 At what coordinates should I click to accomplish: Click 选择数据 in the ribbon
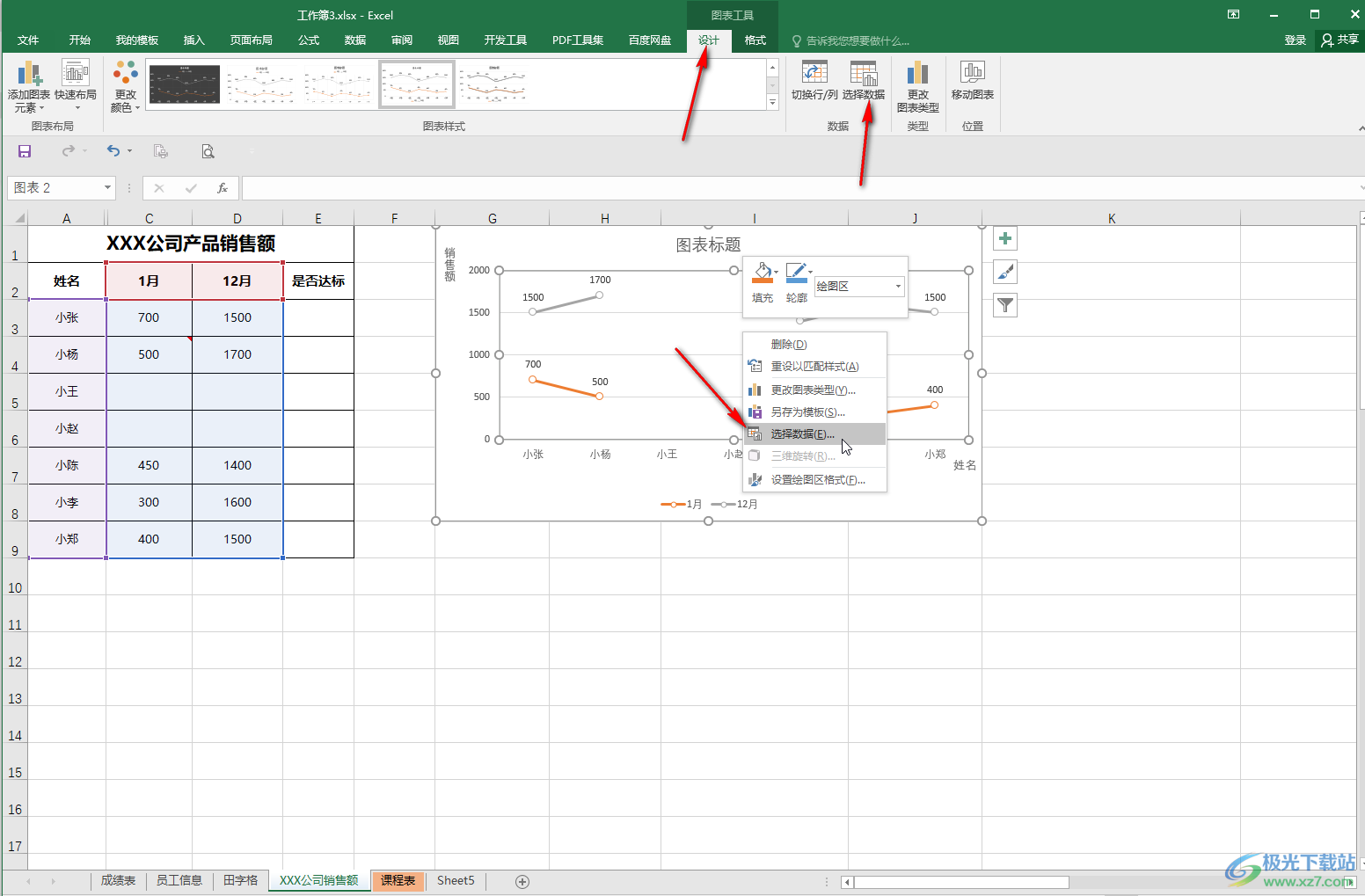point(864,81)
